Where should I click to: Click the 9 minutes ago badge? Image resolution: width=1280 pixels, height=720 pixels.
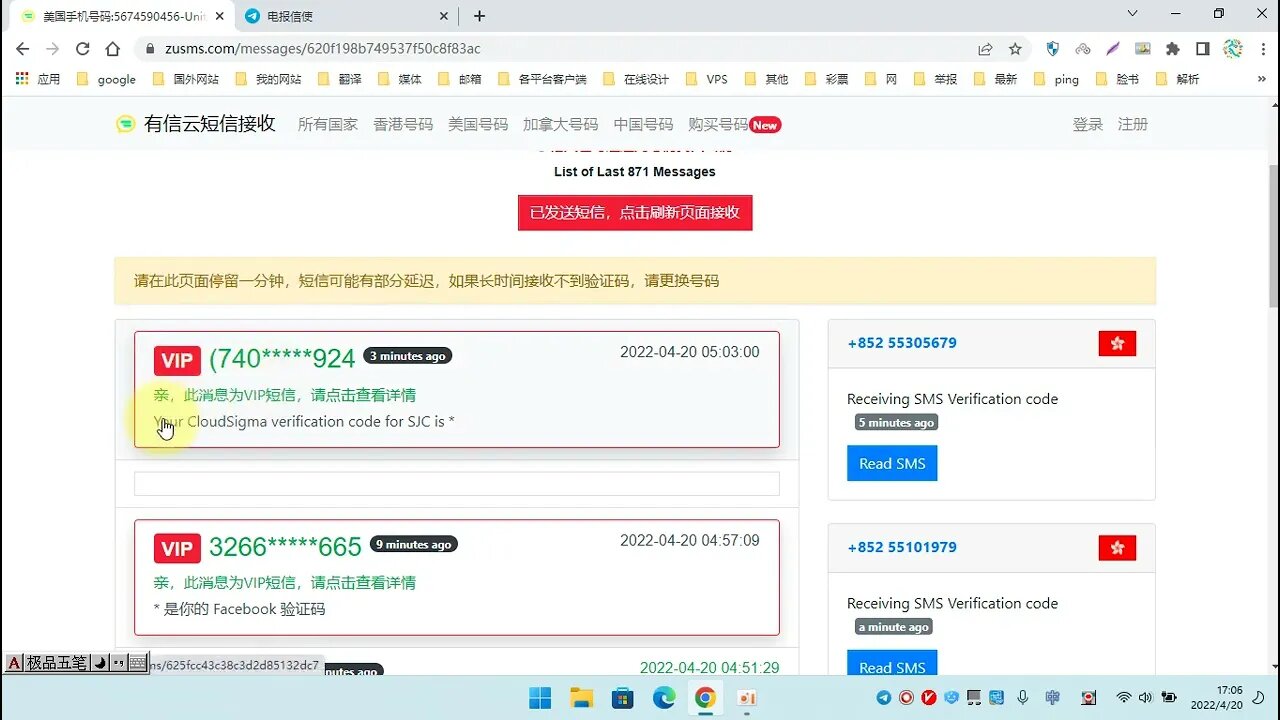(x=414, y=544)
